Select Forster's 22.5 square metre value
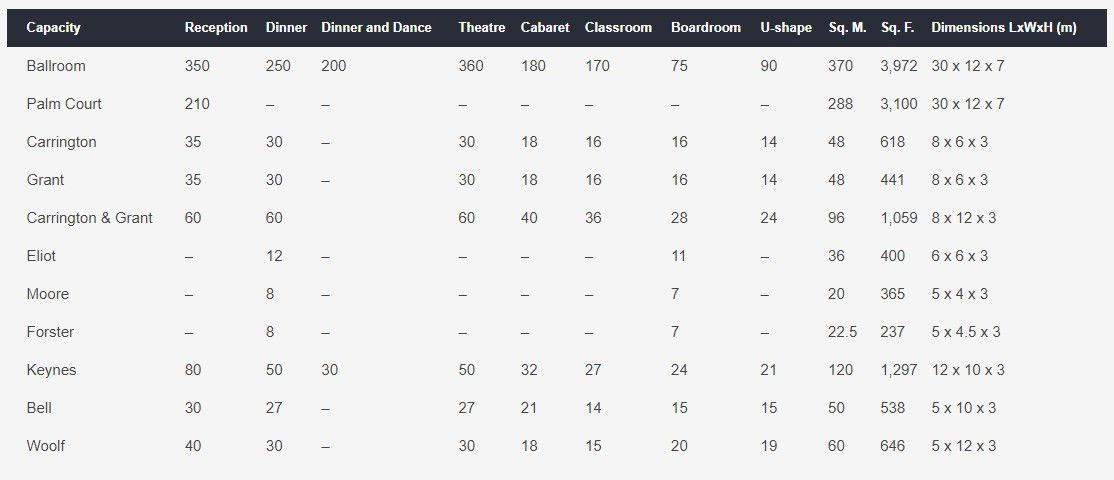 coord(843,332)
